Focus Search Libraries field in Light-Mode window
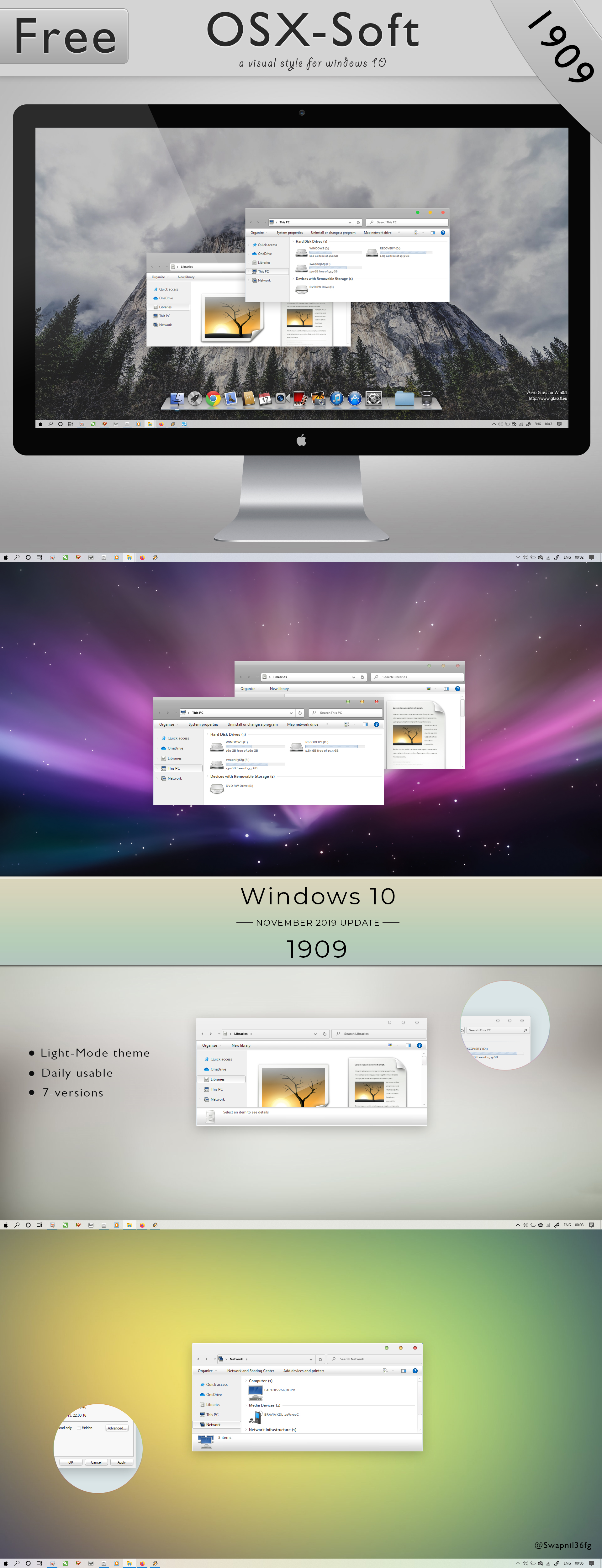Image resolution: width=602 pixels, height=1568 pixels. tap(379, 1034)
